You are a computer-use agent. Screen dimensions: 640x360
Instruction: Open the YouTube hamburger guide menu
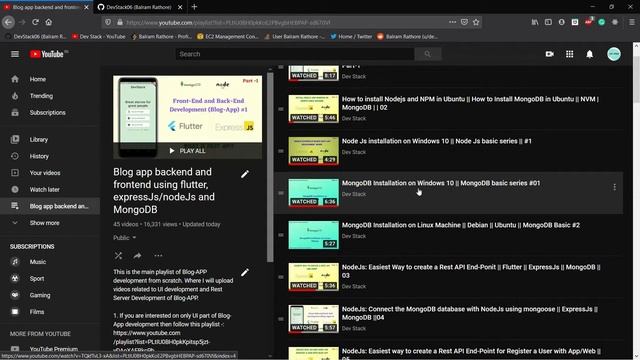[15, 54]
